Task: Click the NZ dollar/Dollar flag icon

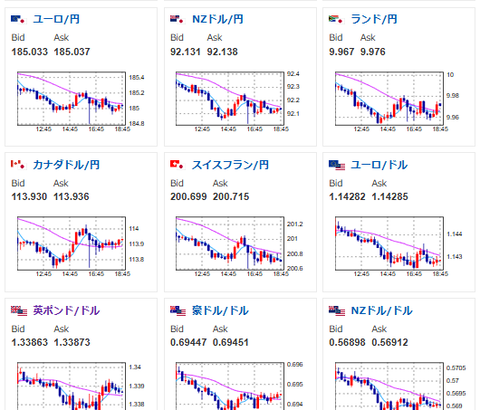Action: 337,311
